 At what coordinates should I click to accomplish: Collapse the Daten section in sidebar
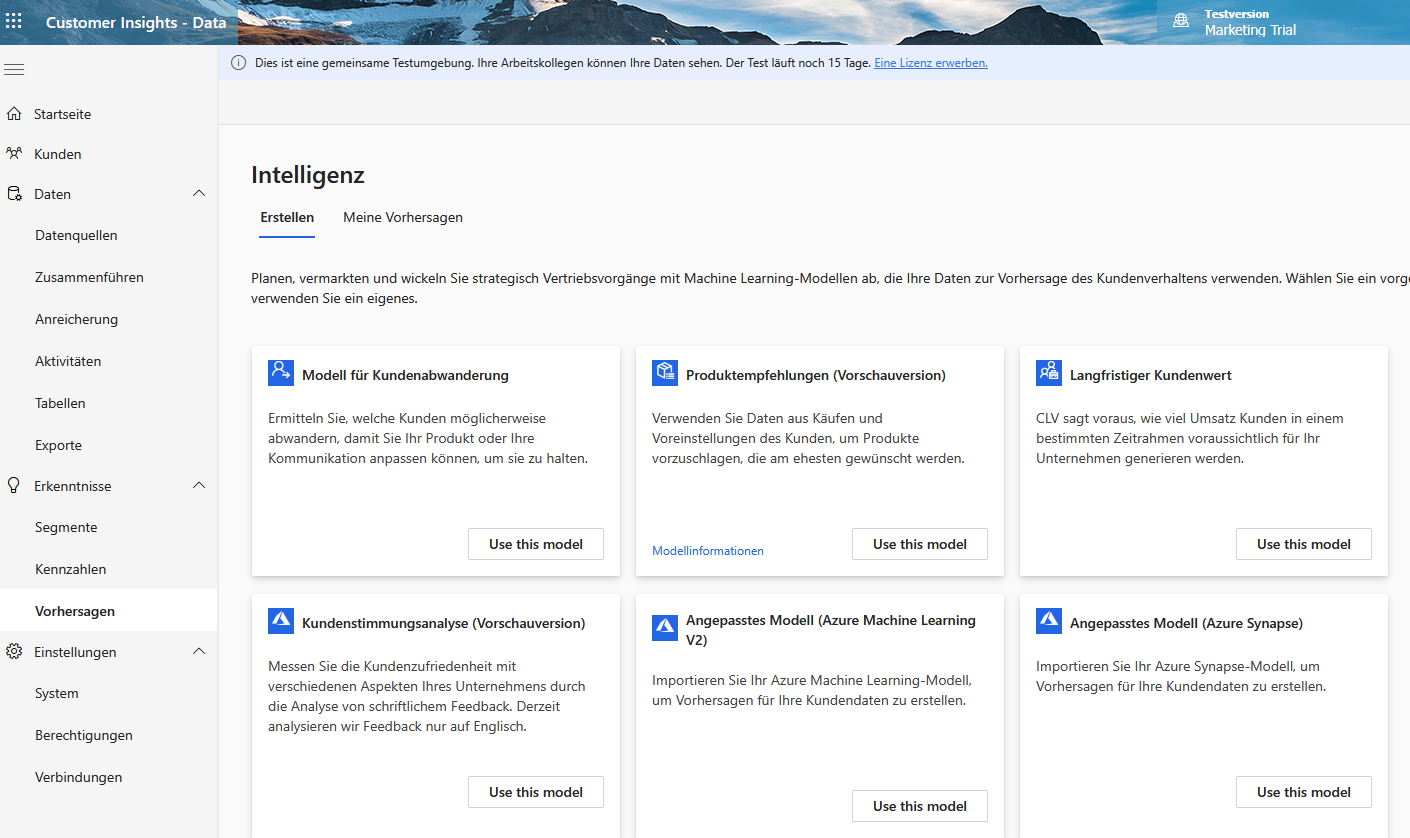coord(198,193)
